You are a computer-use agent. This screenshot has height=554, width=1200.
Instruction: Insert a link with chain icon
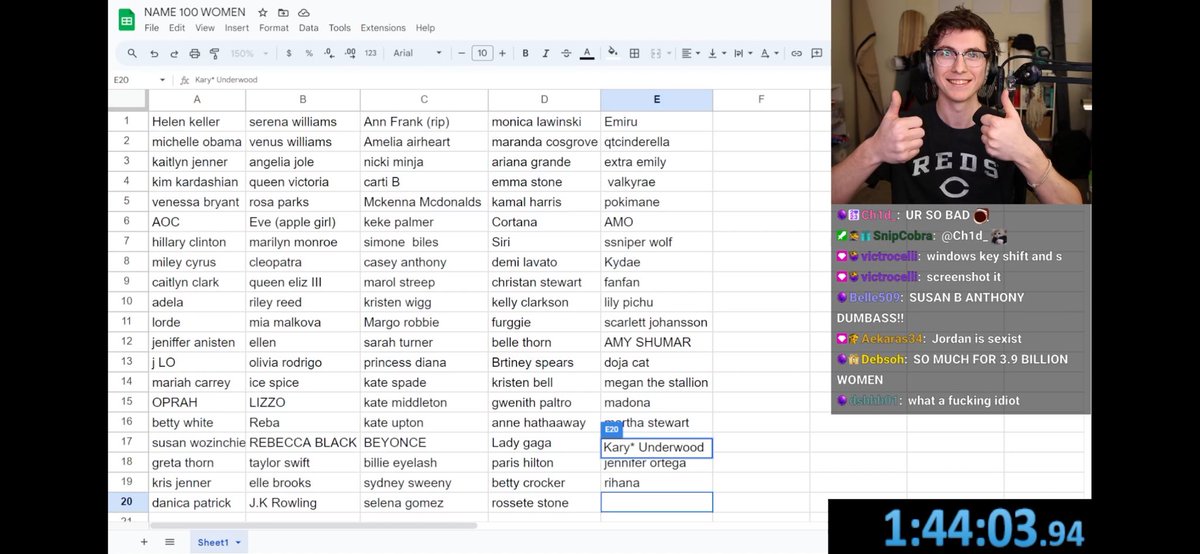pyautogui.click(x=797, y=53)
